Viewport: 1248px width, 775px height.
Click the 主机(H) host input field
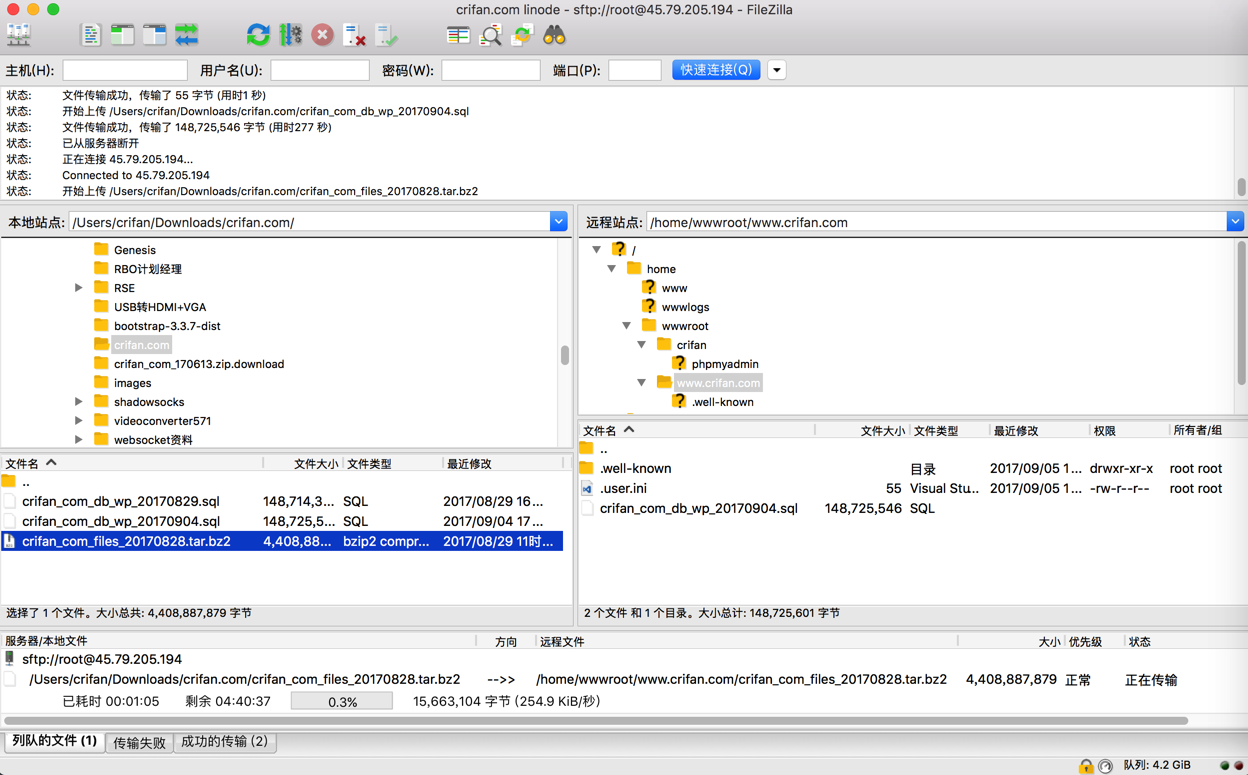click(125, 70)
